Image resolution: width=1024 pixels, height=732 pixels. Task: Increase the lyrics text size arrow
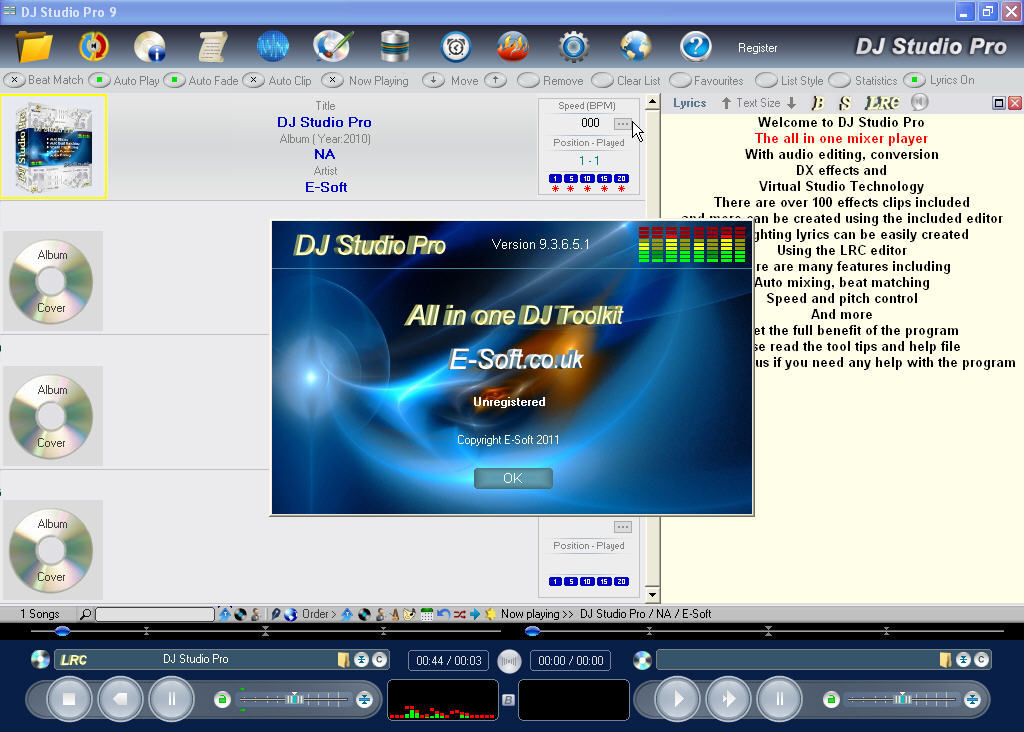point(726,103)
